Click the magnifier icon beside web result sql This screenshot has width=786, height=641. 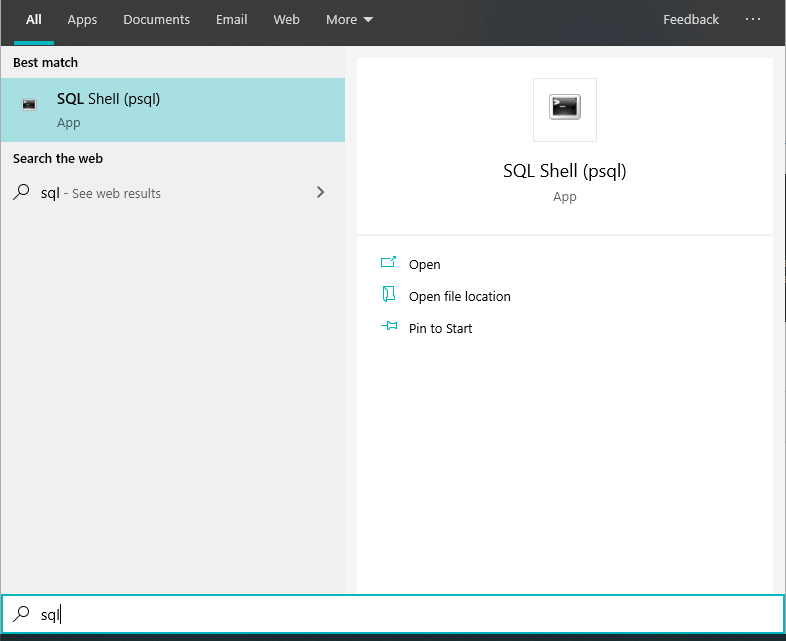(x=22, y=193)
